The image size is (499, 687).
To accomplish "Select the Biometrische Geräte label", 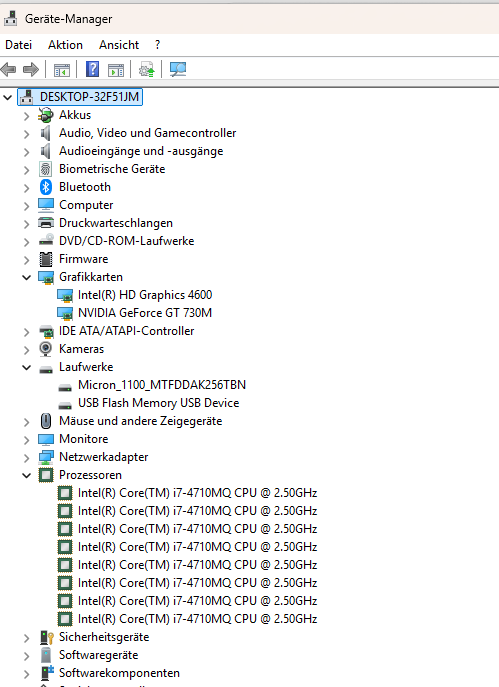I will pos(112,169).
